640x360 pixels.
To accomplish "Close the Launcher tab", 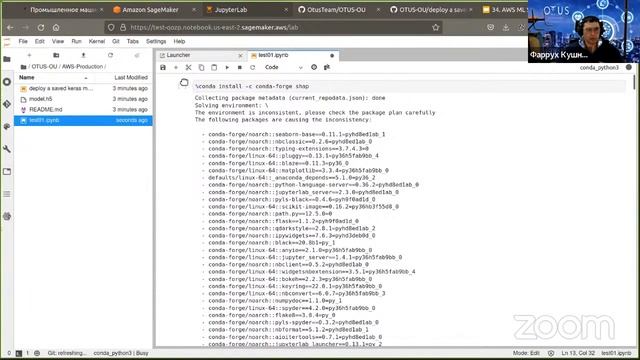I will pos(240,56).
